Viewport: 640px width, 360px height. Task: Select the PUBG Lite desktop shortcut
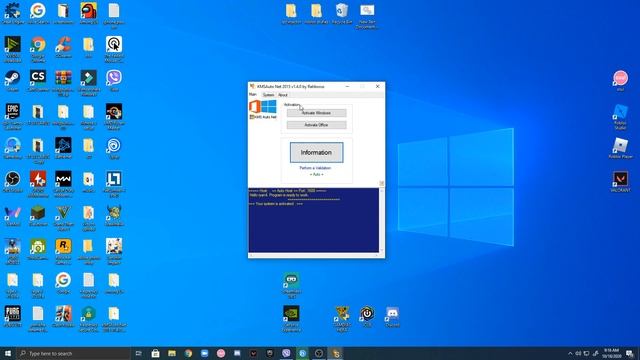click(x=13, y=316)
